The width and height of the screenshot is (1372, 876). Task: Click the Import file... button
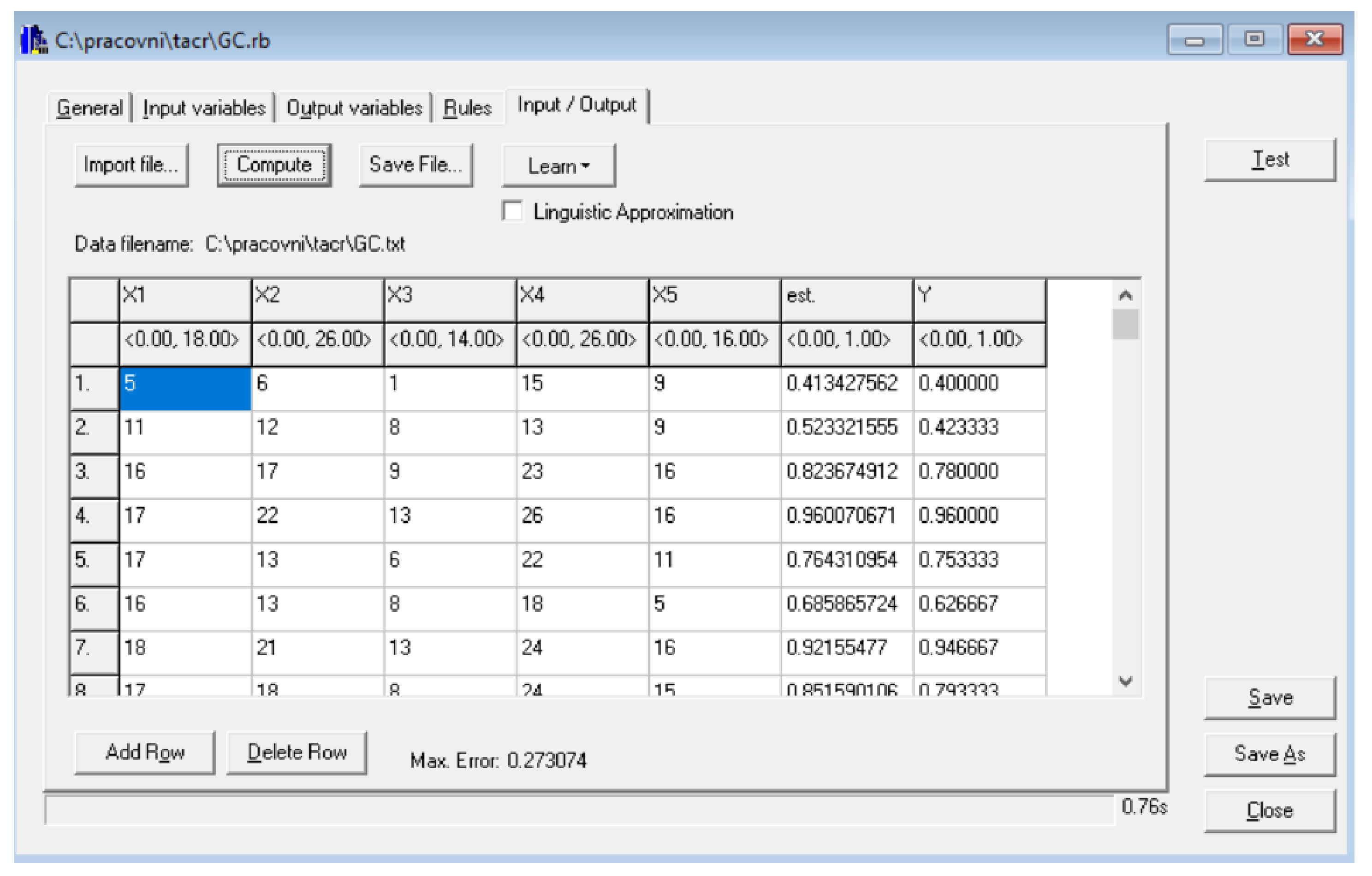[x=131, y=165]
